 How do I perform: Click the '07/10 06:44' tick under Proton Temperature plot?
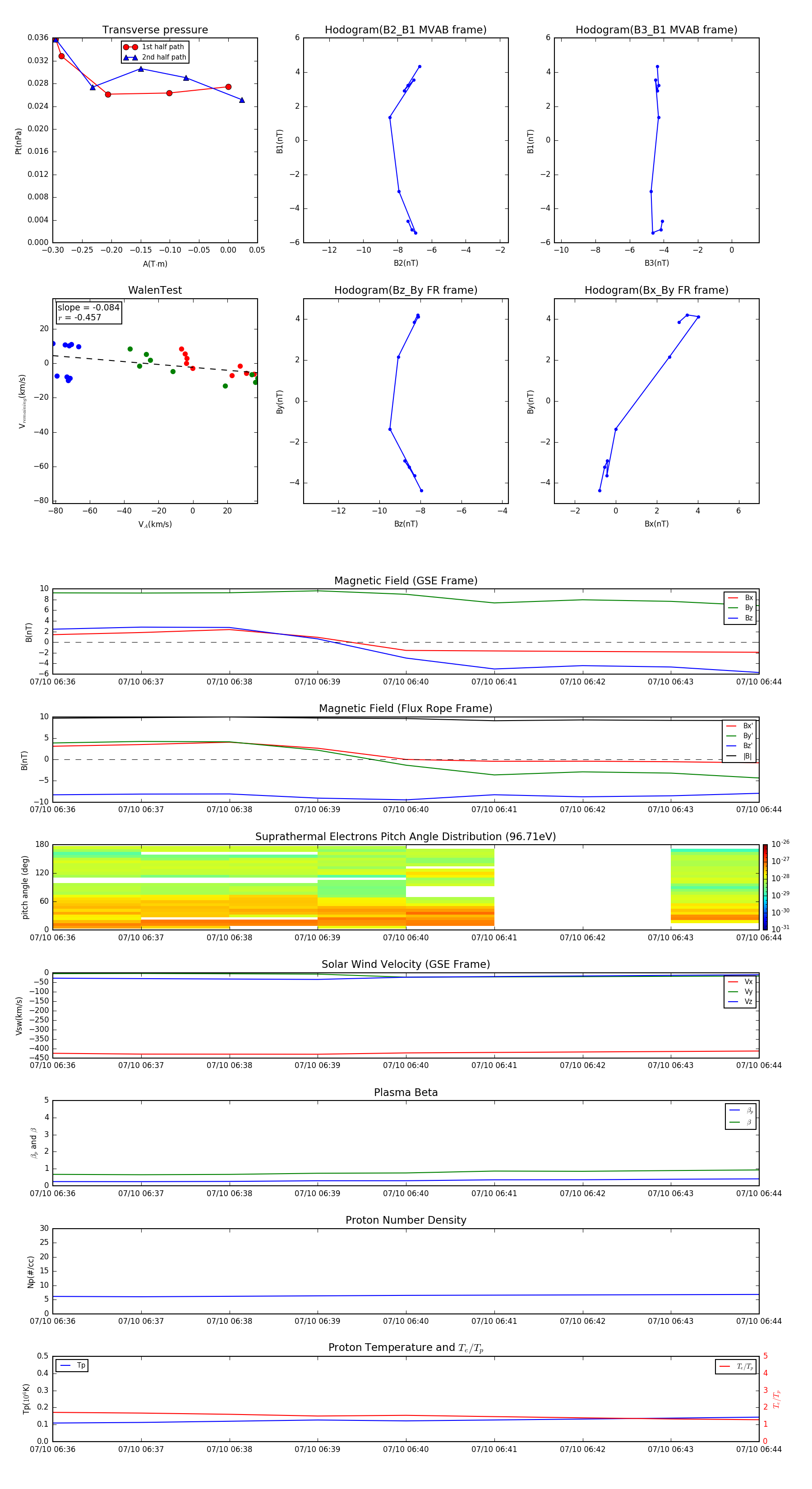[759, 1449]
